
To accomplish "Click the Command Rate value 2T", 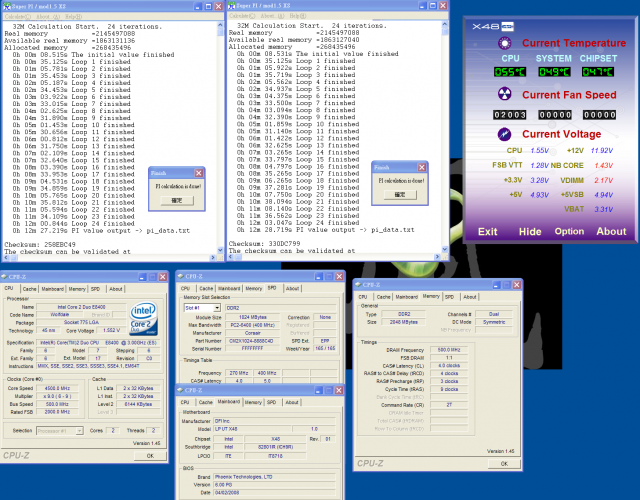I will [x=449, y=405].
